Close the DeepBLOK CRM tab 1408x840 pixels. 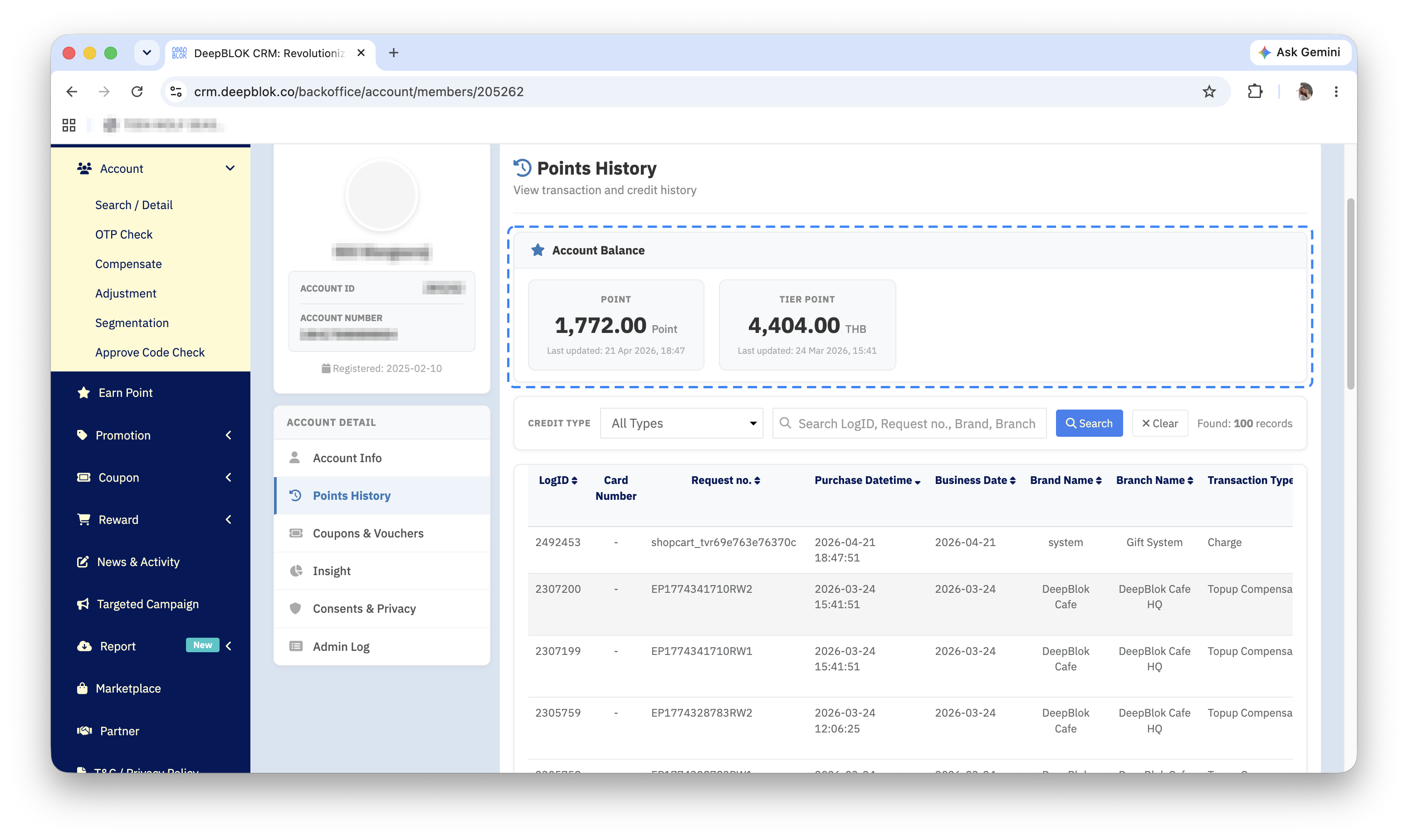[x=361, y=53]
